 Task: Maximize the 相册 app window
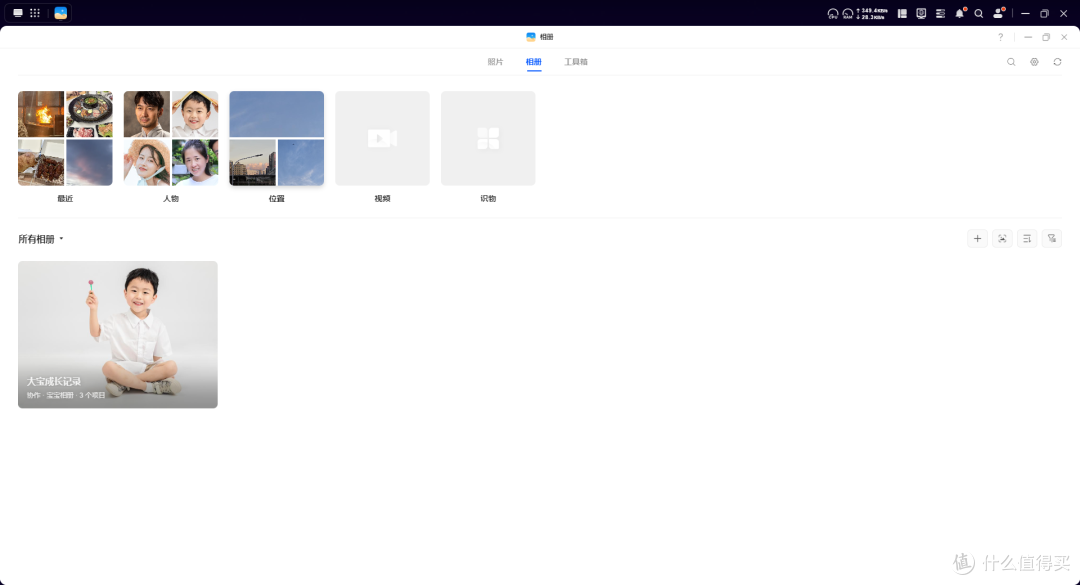click(x=1046, y=37)
